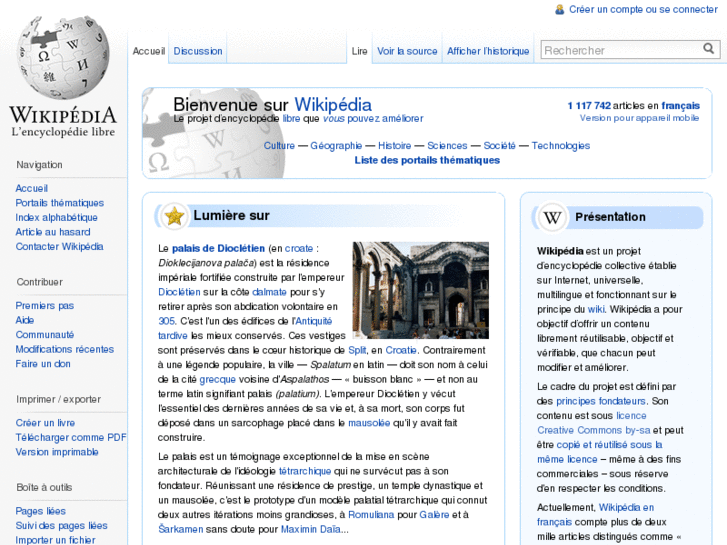Switch to the Discussion tab
The image size is (727, 545).
click(x=198, y=51)
